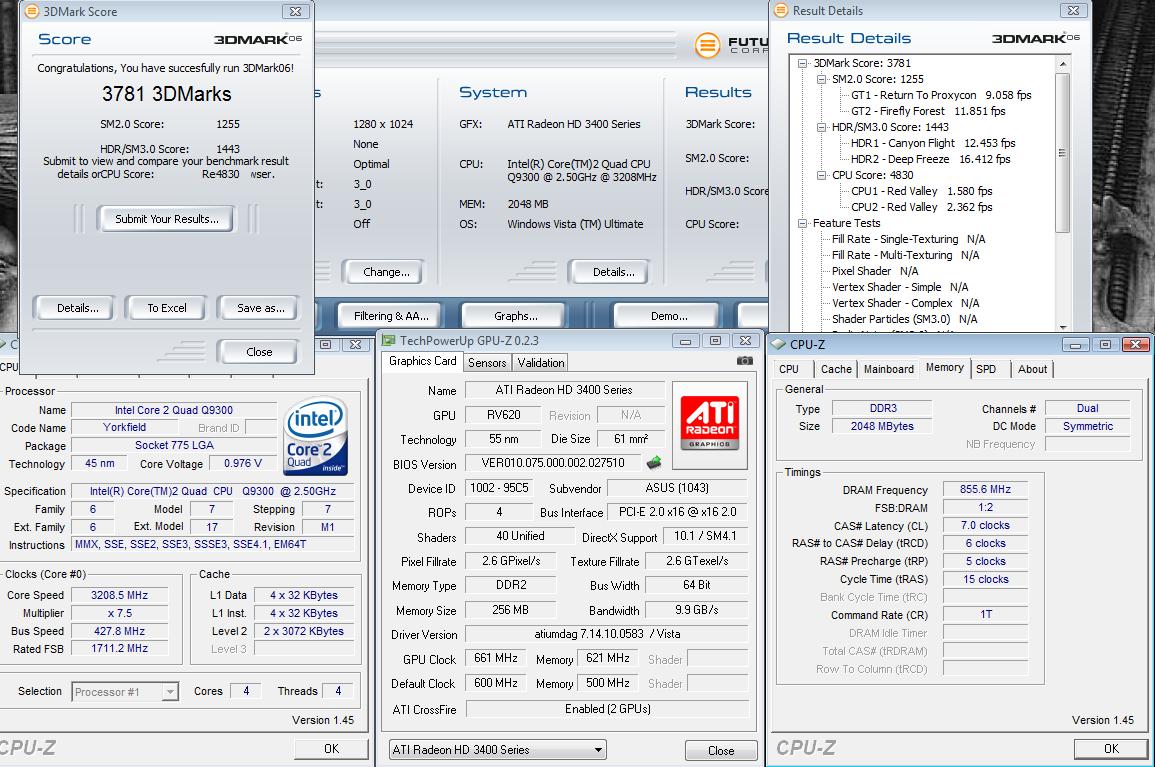
Task: Open the Cache tab in CPU-Z
Action: [x=836, y=369]
